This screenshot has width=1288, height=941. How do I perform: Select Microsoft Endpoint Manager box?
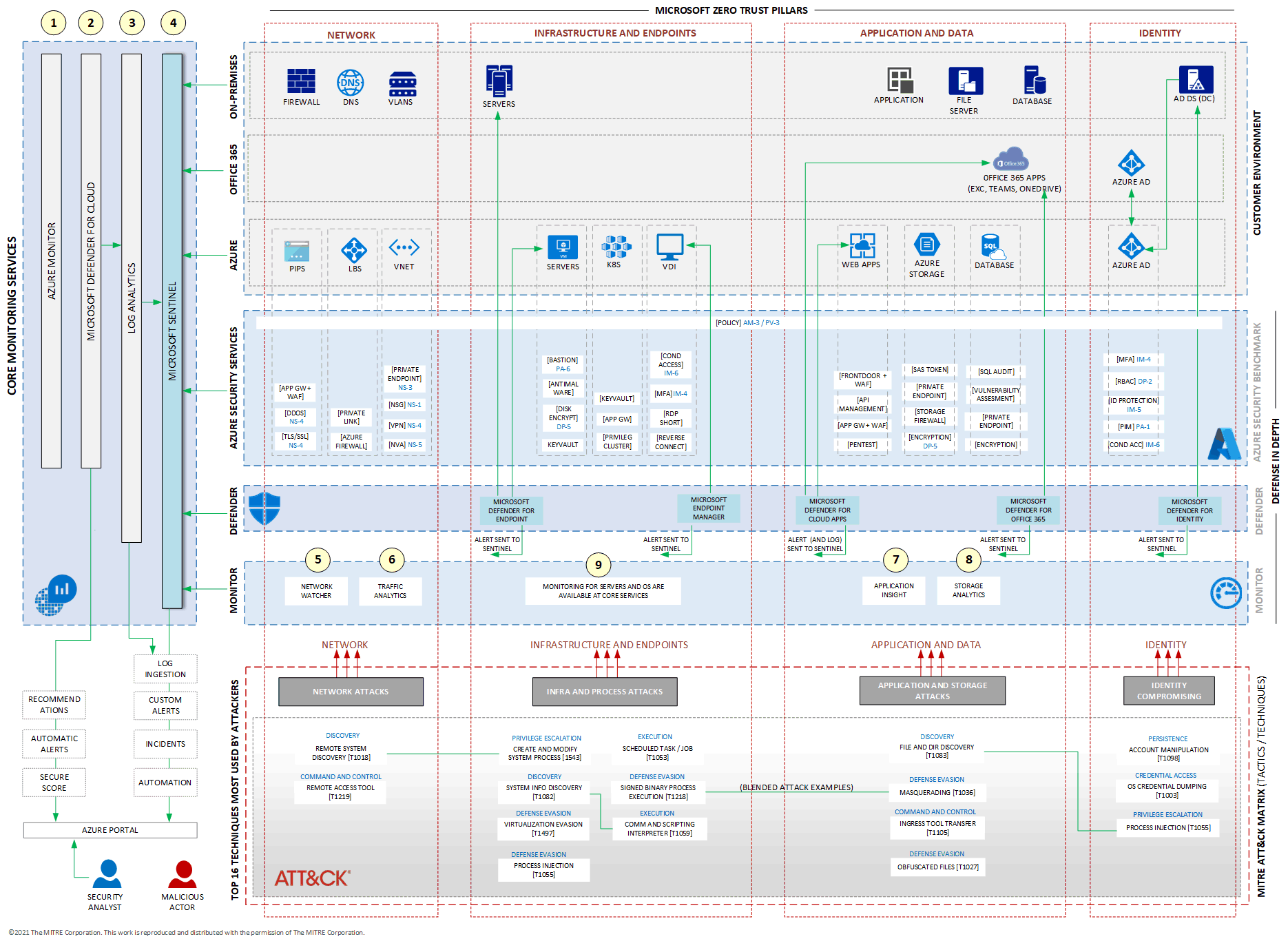coord(709,508)
